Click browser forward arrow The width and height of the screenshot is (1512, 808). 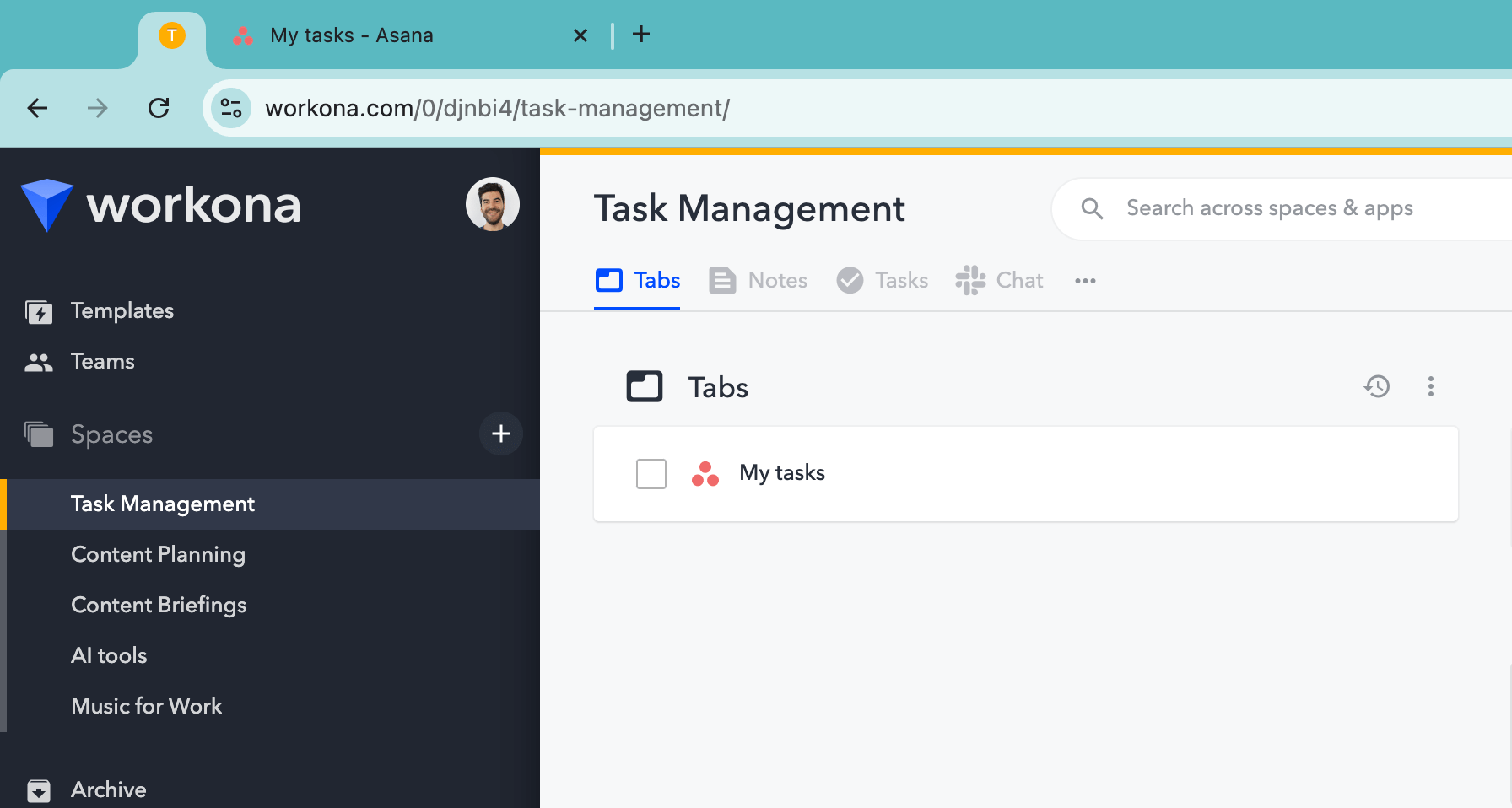click(x=98, y=108)
